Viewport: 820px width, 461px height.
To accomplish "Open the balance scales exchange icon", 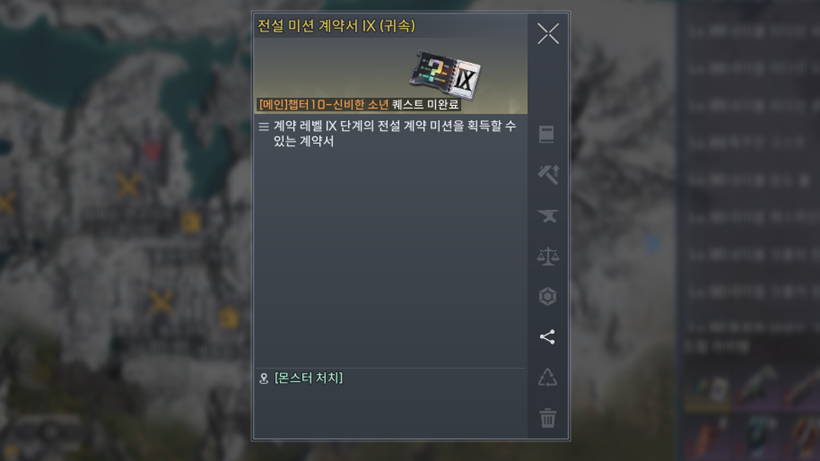I will pos(548,256).
